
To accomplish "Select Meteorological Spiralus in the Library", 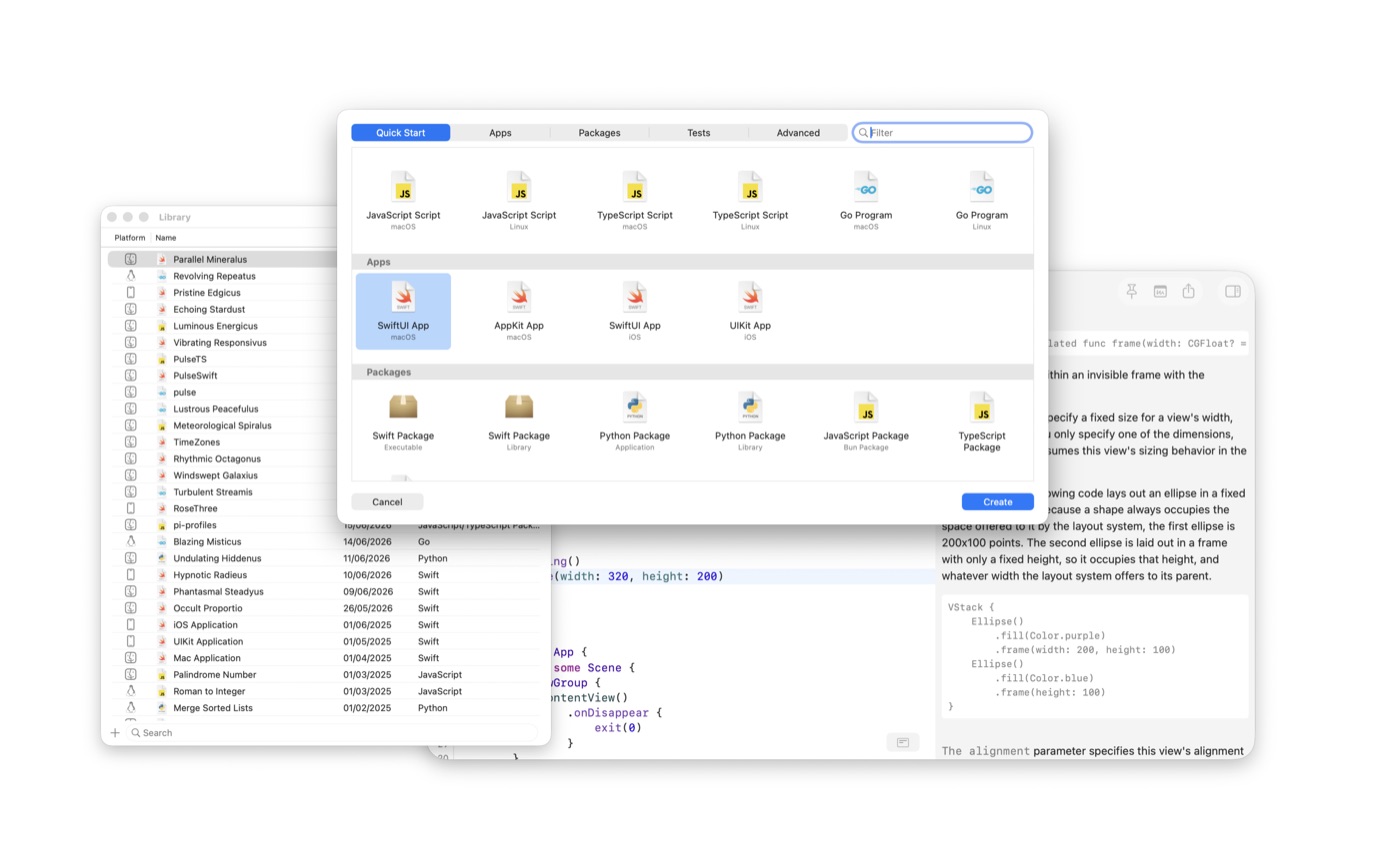I will (x=222, y=425).
